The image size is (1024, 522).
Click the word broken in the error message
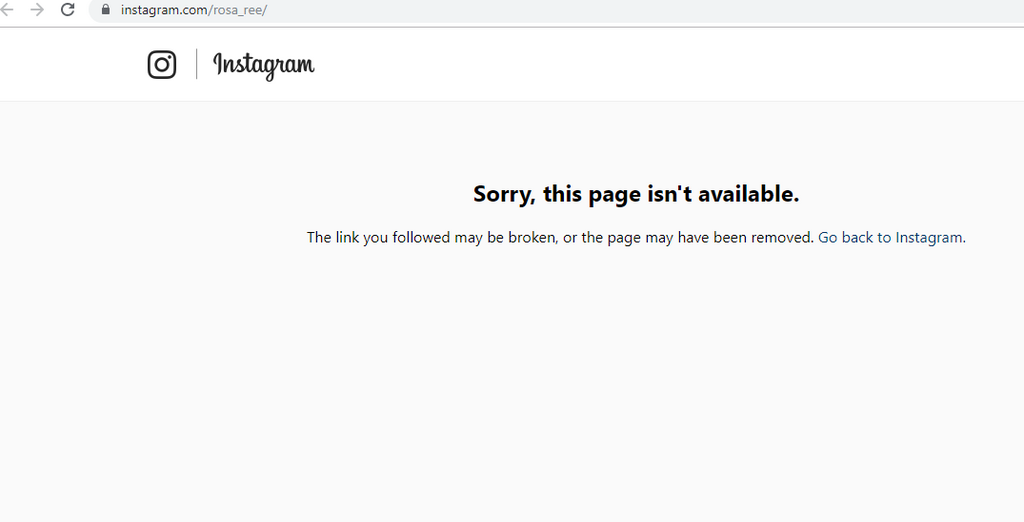coord(532,237)
